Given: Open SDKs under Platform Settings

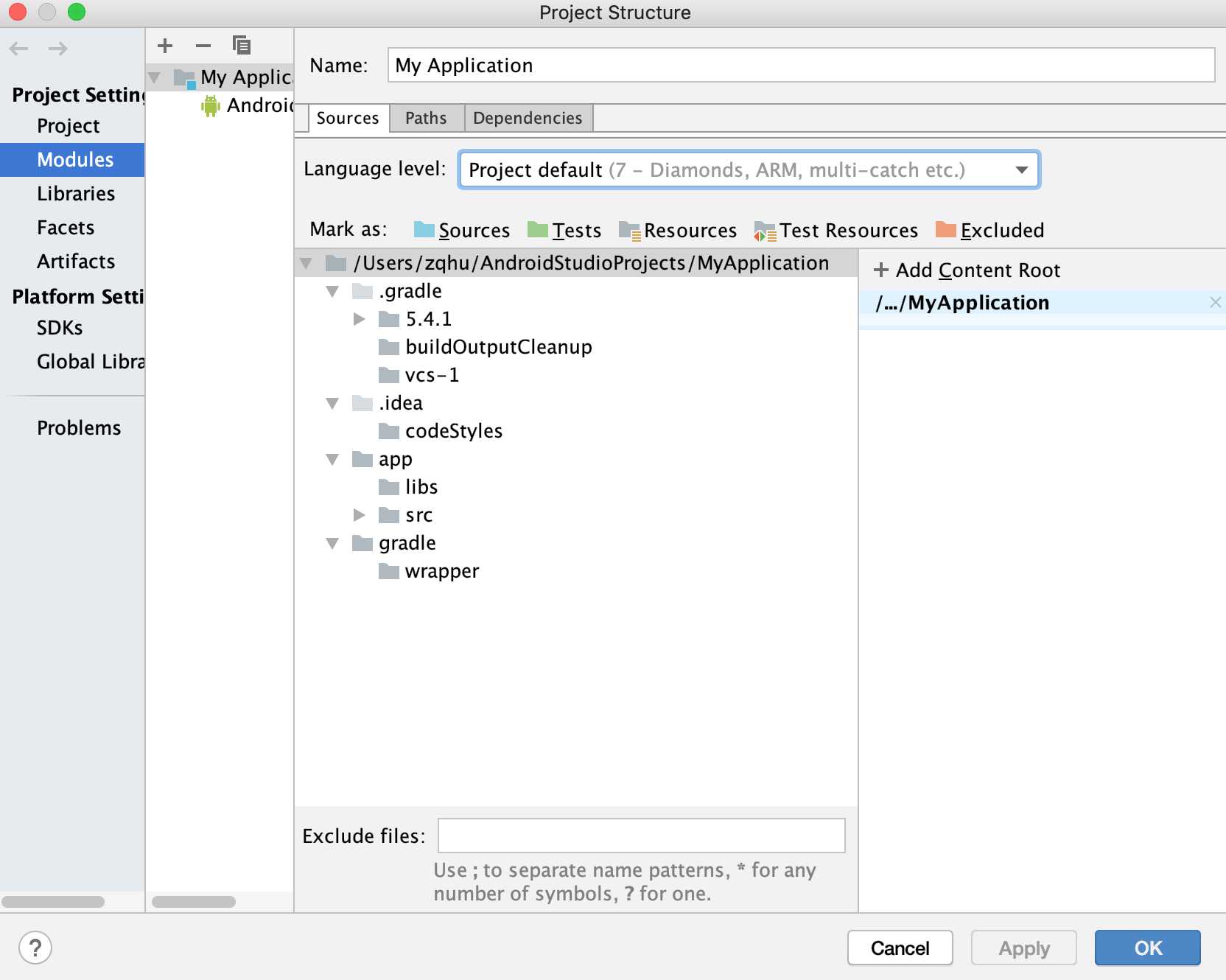Looking at the screenshot, I should click(x=60, y=328).
